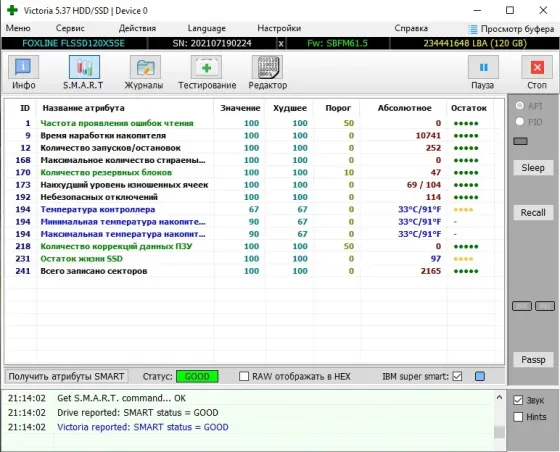Open the Language menu

[206, 28]
